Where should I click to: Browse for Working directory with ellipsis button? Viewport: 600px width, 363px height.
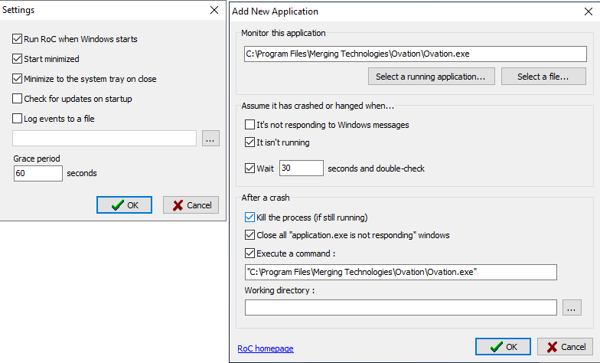point(572,308)
